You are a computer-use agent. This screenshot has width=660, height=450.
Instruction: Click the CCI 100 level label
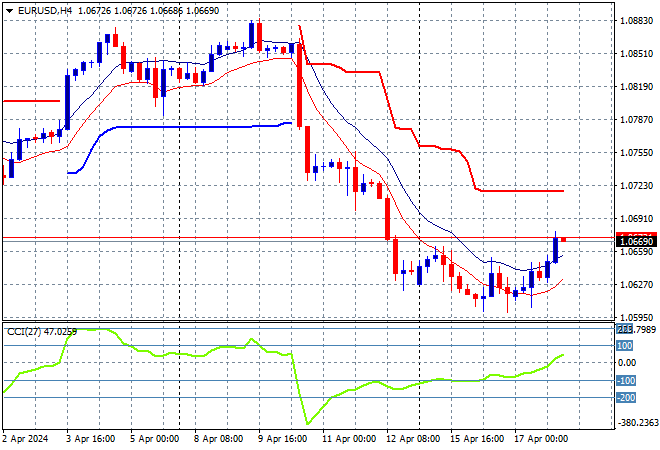coord(625,346)
